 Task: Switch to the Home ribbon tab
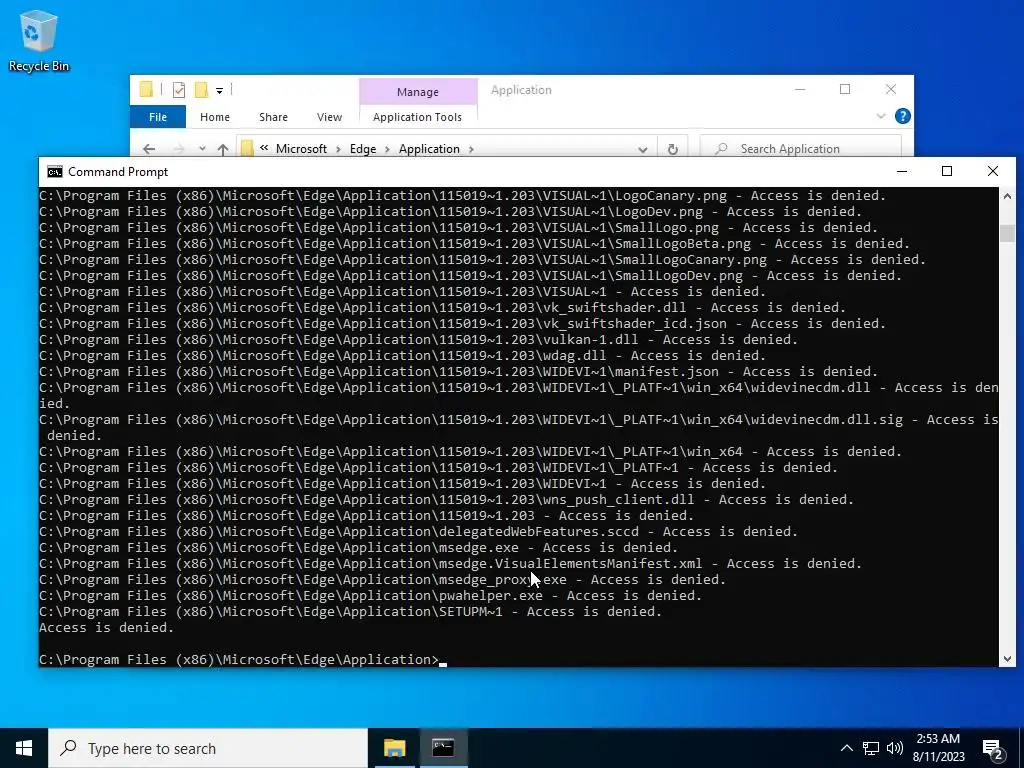coord(215,117)
